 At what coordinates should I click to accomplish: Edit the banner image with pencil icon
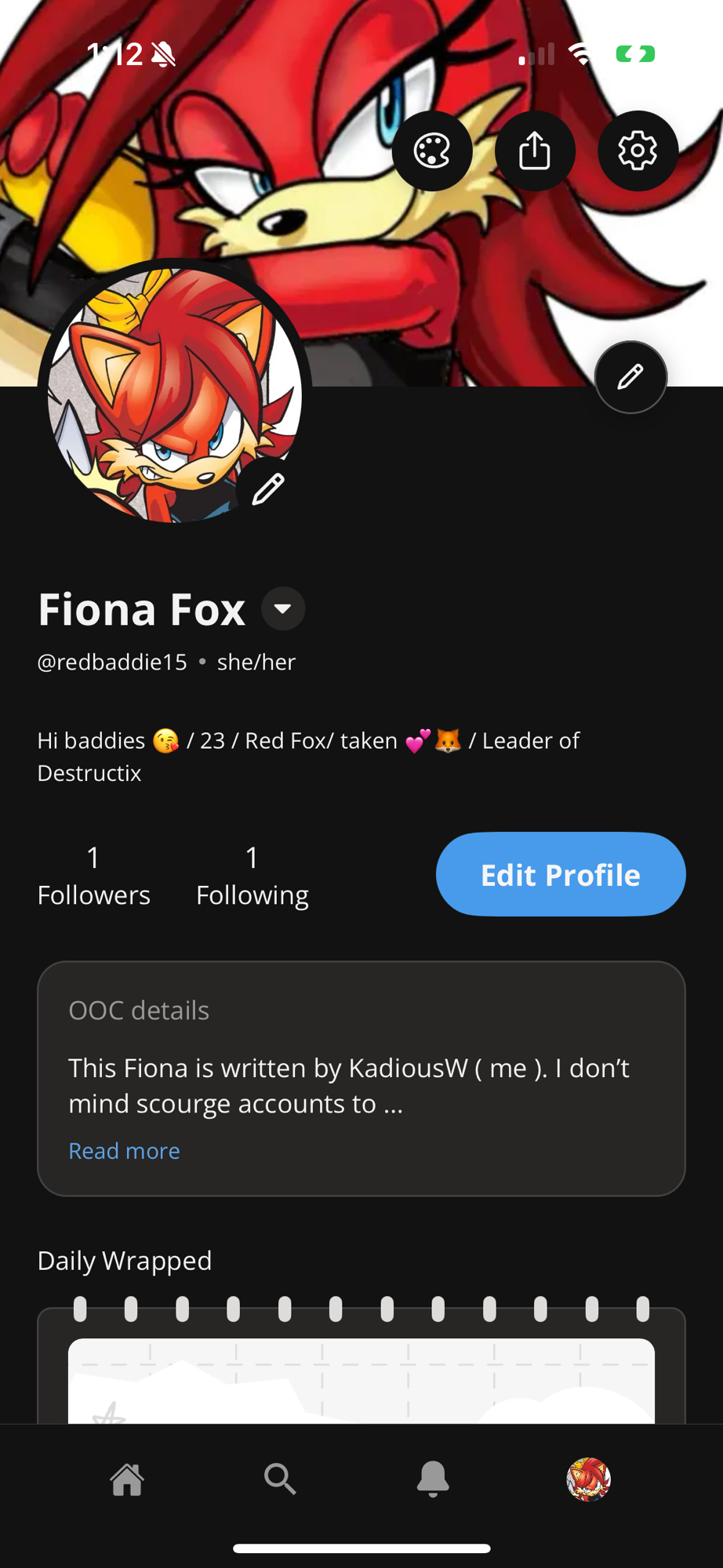click(630, 377)
